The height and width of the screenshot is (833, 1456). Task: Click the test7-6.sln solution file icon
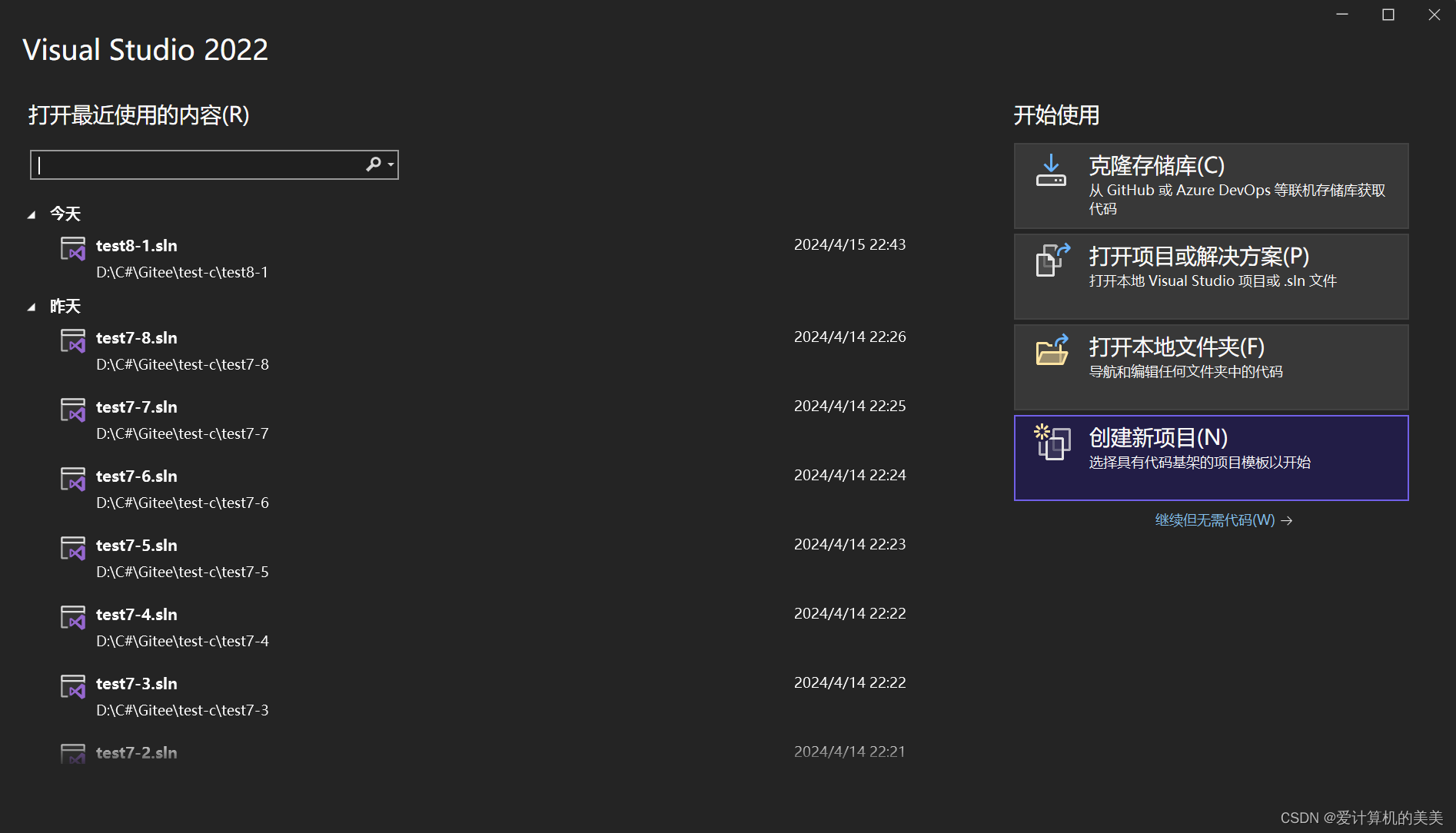point(73,480)
